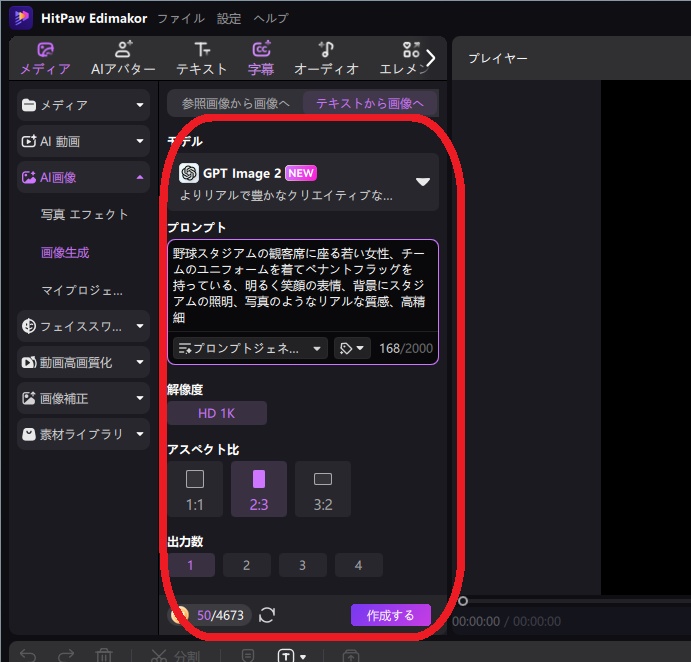The height and width of the screenshot is (662, 691).
Task: Open the T tool dropdown arrow in timeline
Action: click(303, 657)
